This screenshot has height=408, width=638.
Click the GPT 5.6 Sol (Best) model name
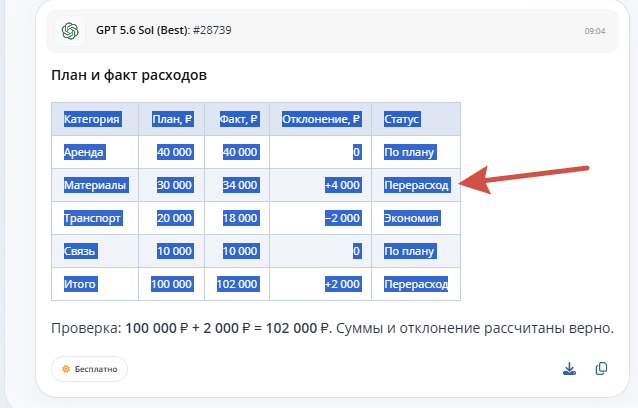point(143,30)
